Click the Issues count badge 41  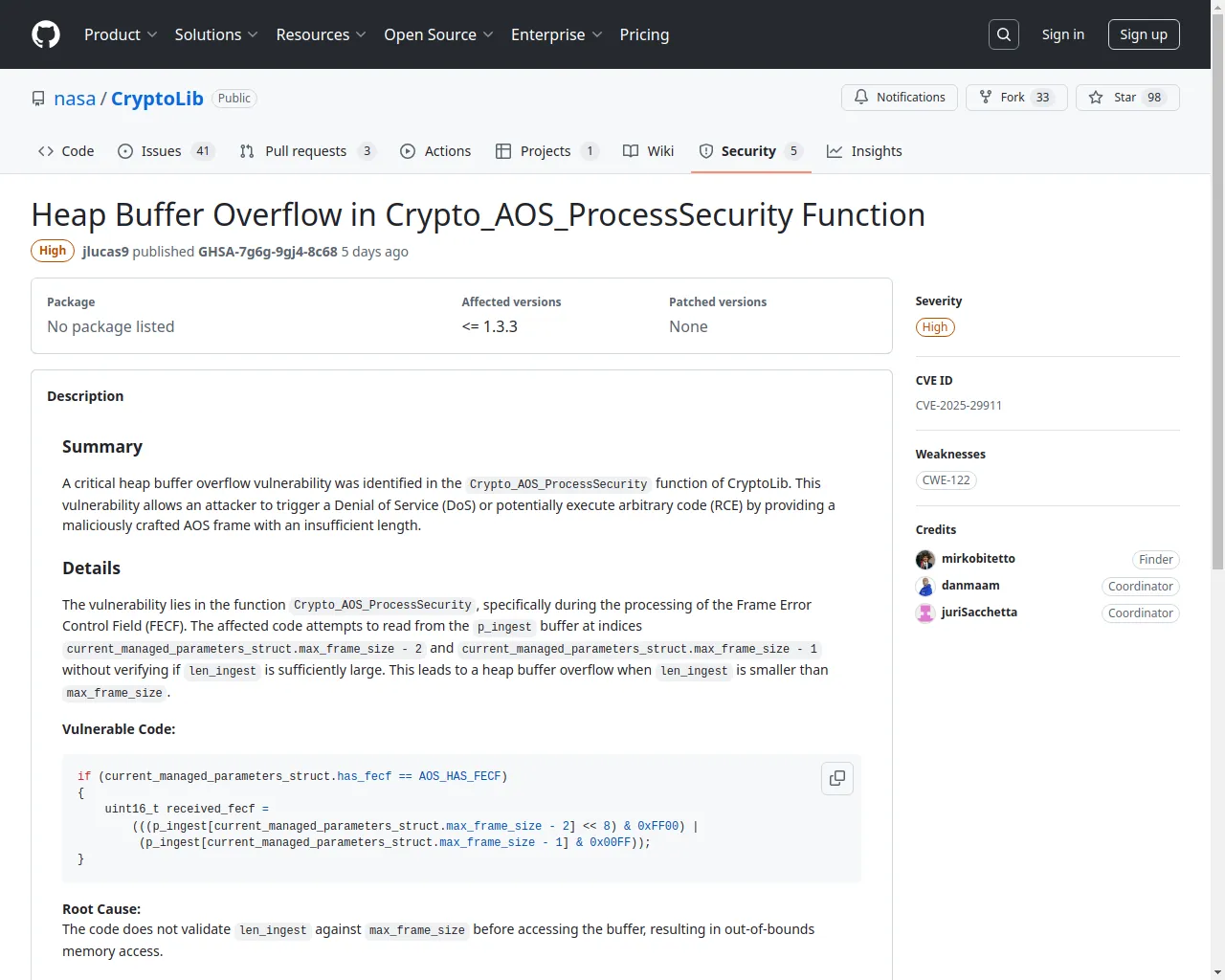coord(203,151)
